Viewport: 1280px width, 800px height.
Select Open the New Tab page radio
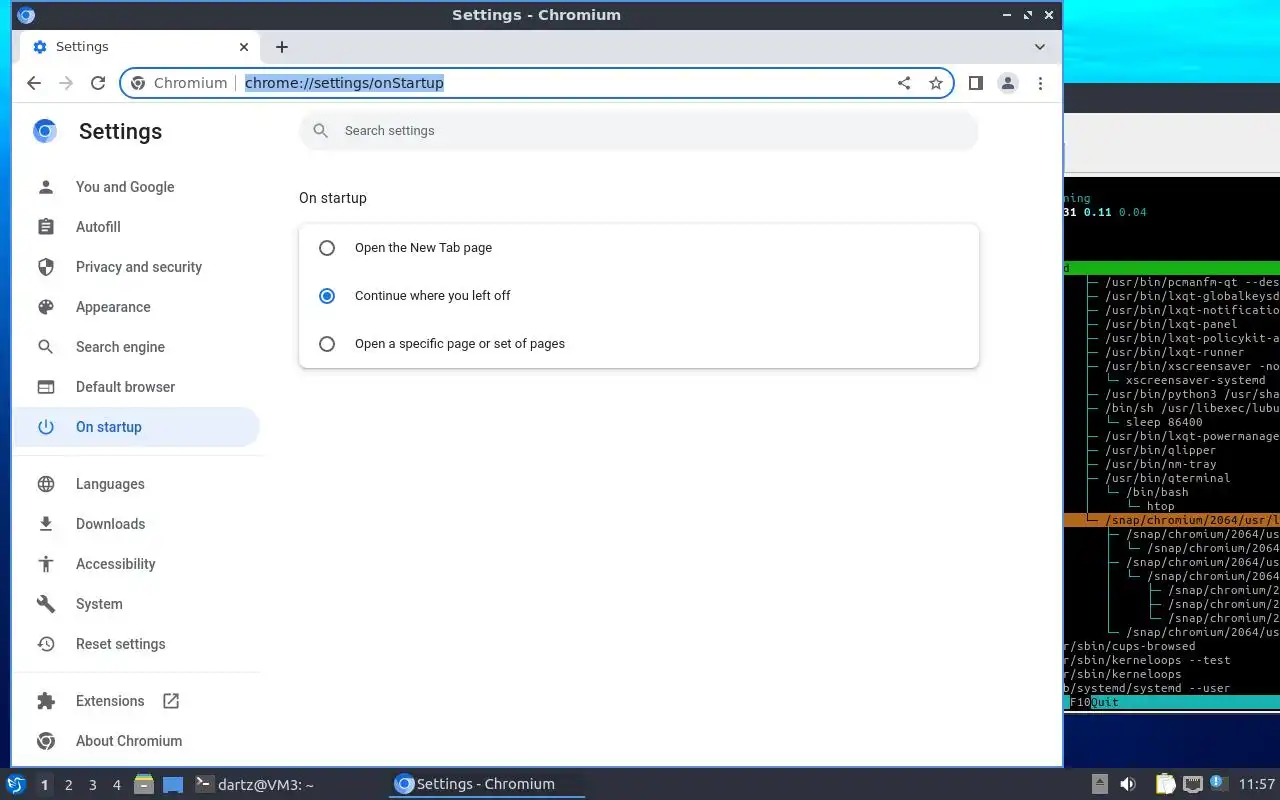tap(327, 248)
